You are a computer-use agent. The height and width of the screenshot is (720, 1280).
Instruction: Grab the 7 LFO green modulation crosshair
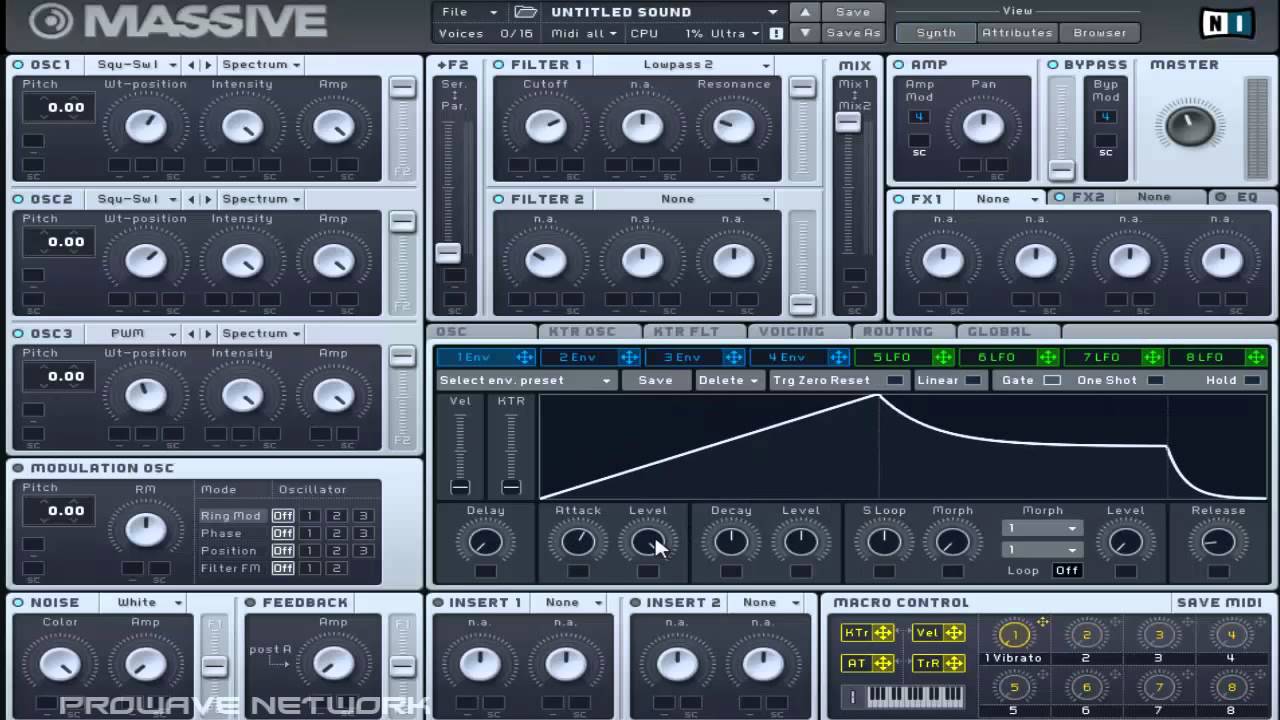(1153, 357)
